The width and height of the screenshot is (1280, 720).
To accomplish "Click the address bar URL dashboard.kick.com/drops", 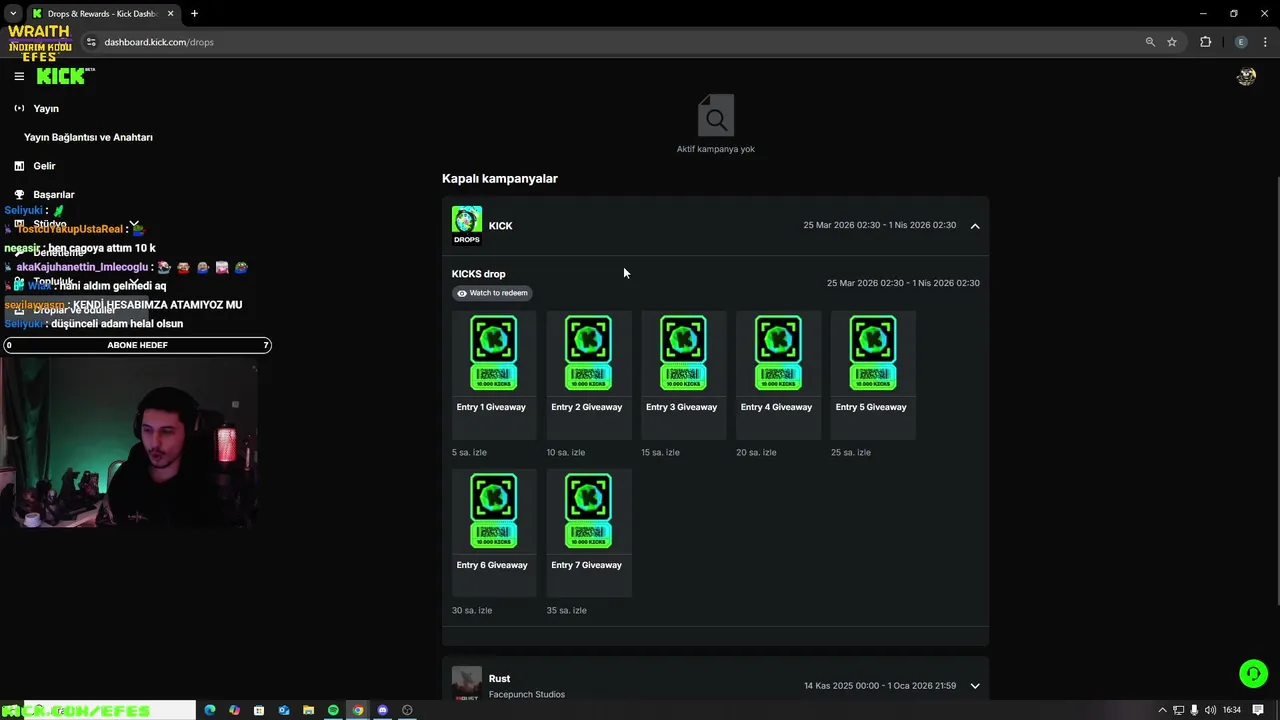I will pos(159,42).
